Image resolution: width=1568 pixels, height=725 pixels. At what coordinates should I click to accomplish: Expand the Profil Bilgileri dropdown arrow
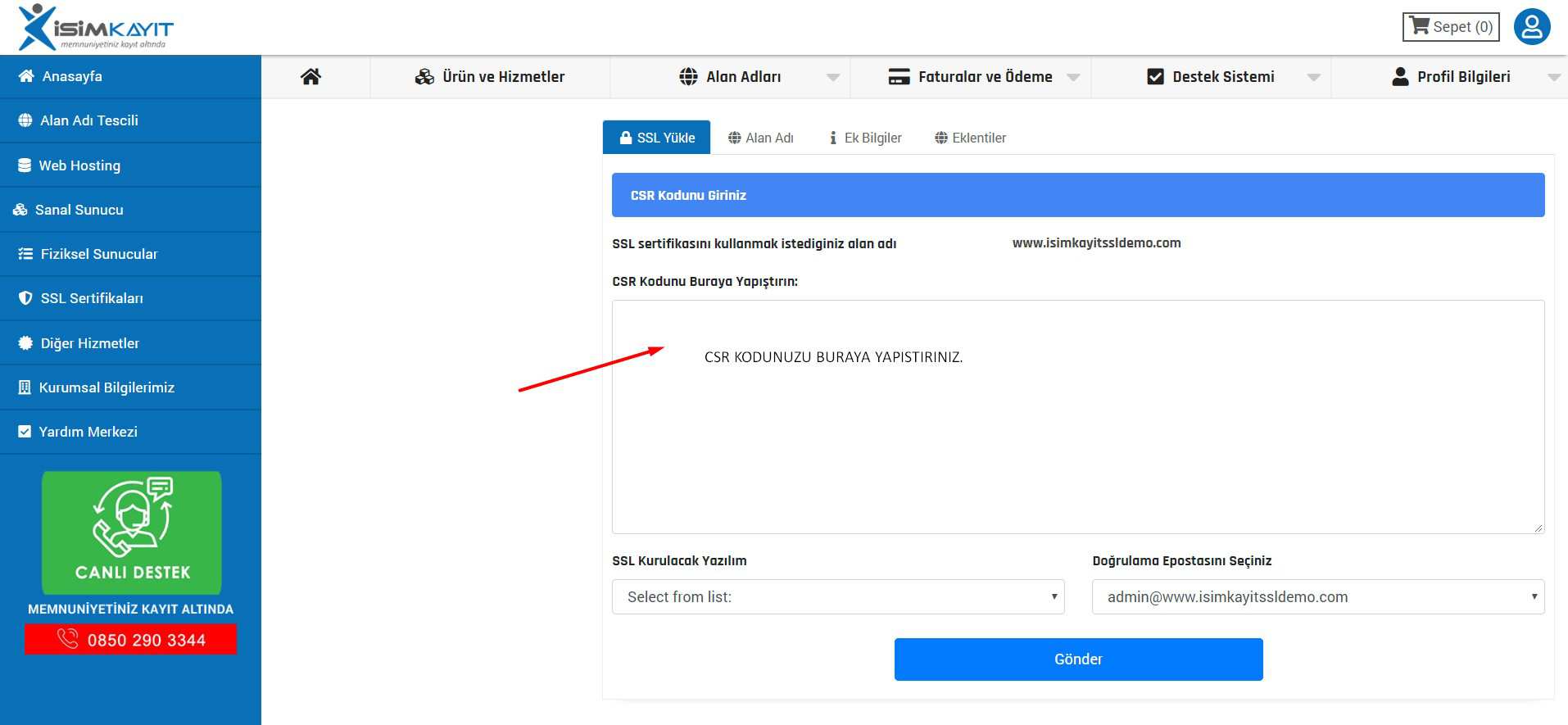coord(1554,78)
